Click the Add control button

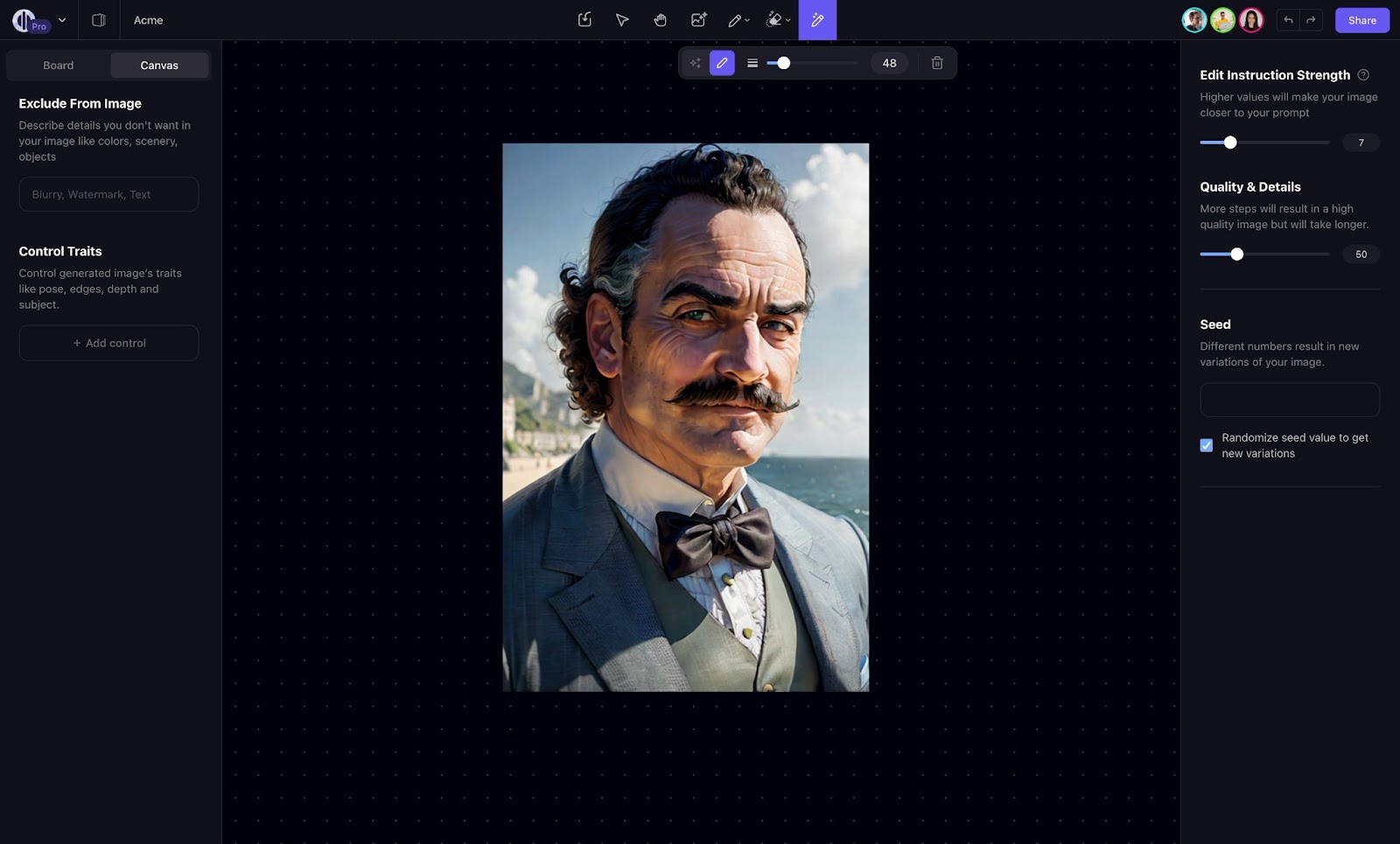[108, 343]
